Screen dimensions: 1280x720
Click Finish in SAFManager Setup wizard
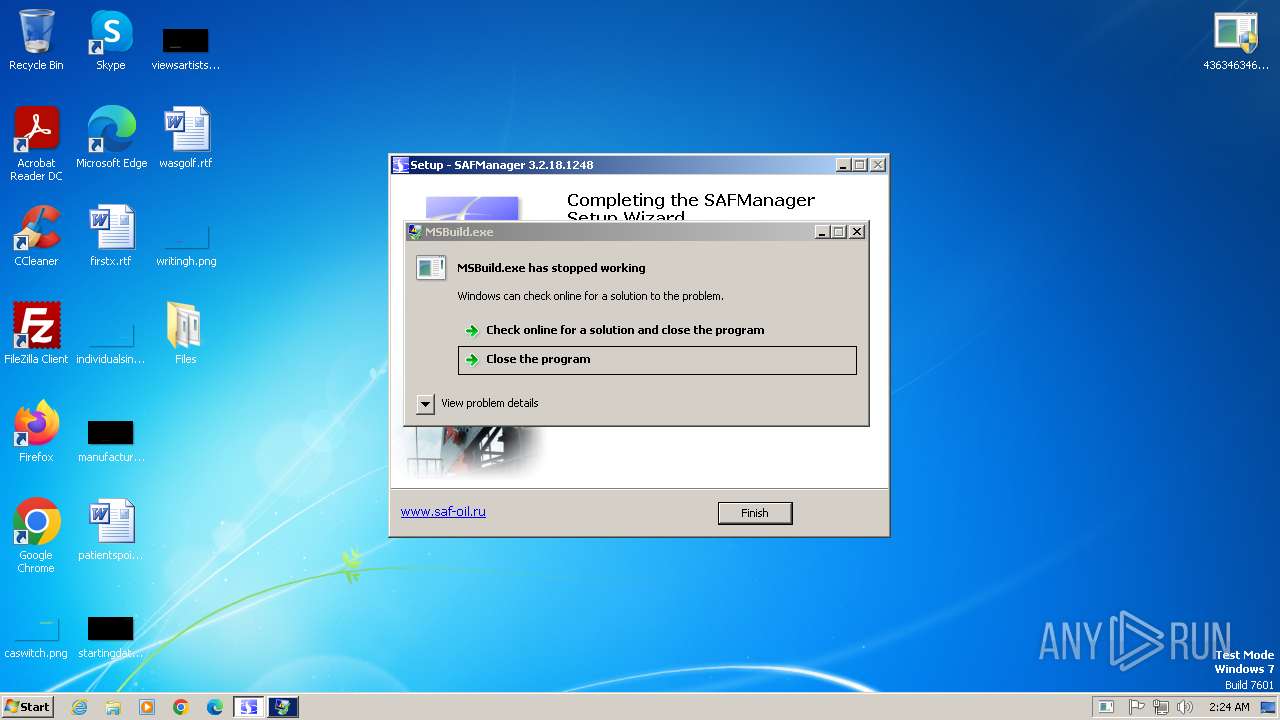coord(755,513)
